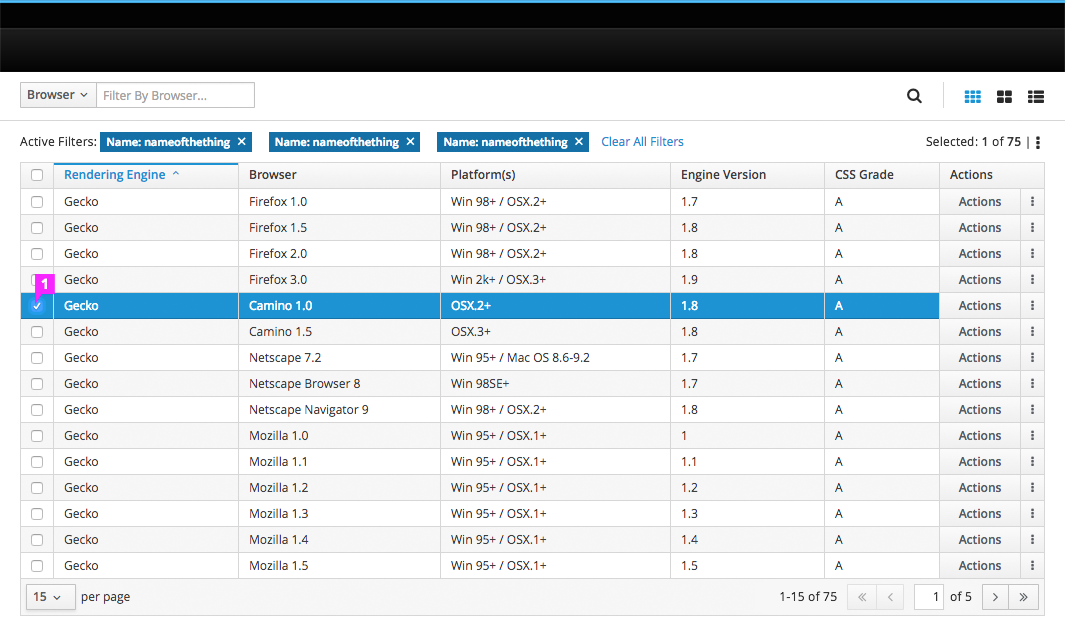Screen dimensions: 1065x634
Task: Open kebab menu for Firefox 2.0 row
Action: (1032, 253)
